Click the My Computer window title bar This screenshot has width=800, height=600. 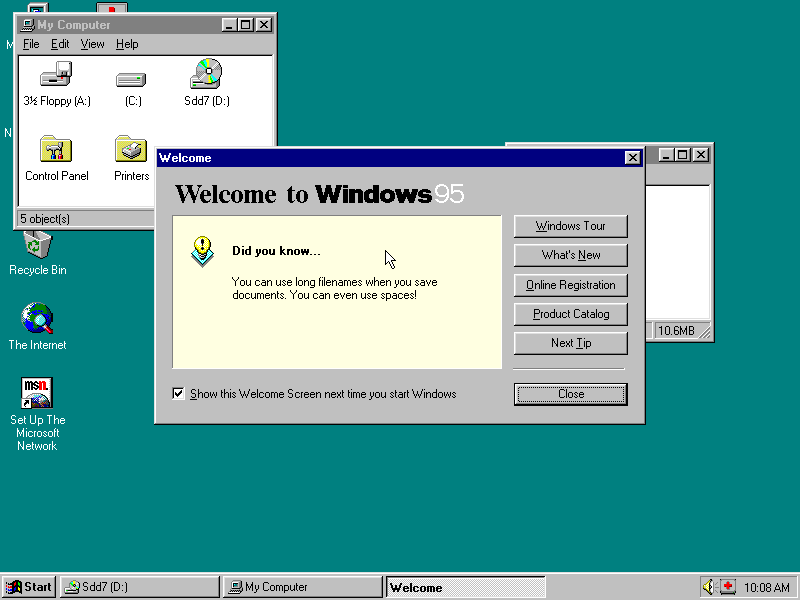click(x=145, y=24)
